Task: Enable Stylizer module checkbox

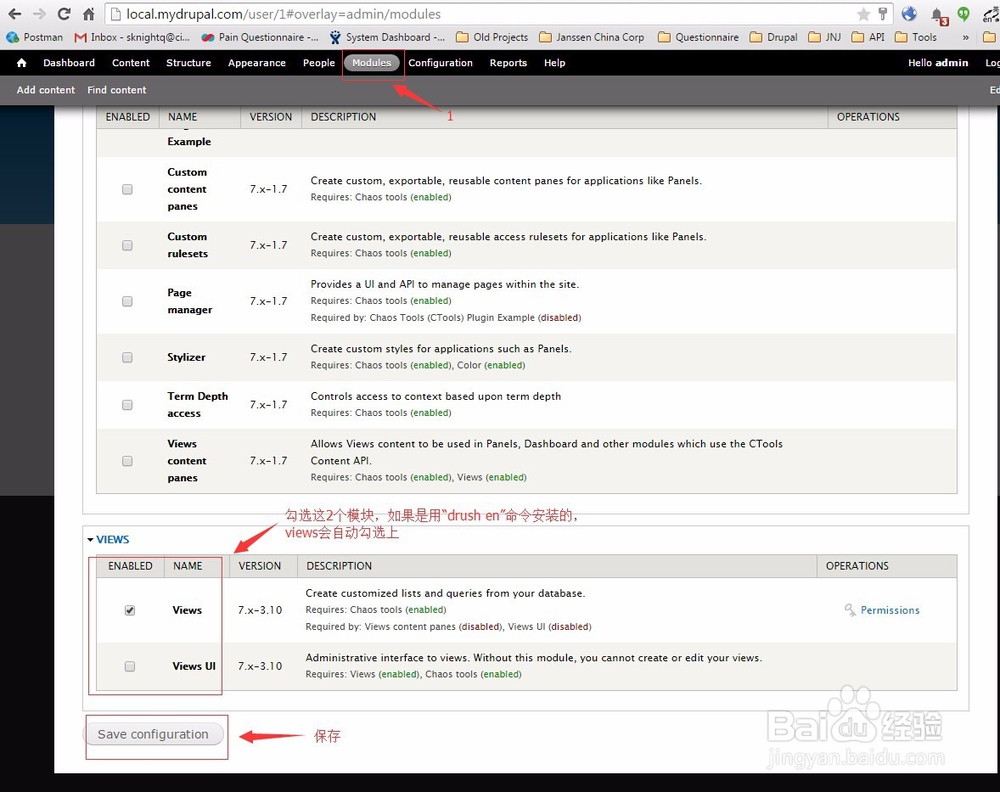Action: tap(128, 357)
